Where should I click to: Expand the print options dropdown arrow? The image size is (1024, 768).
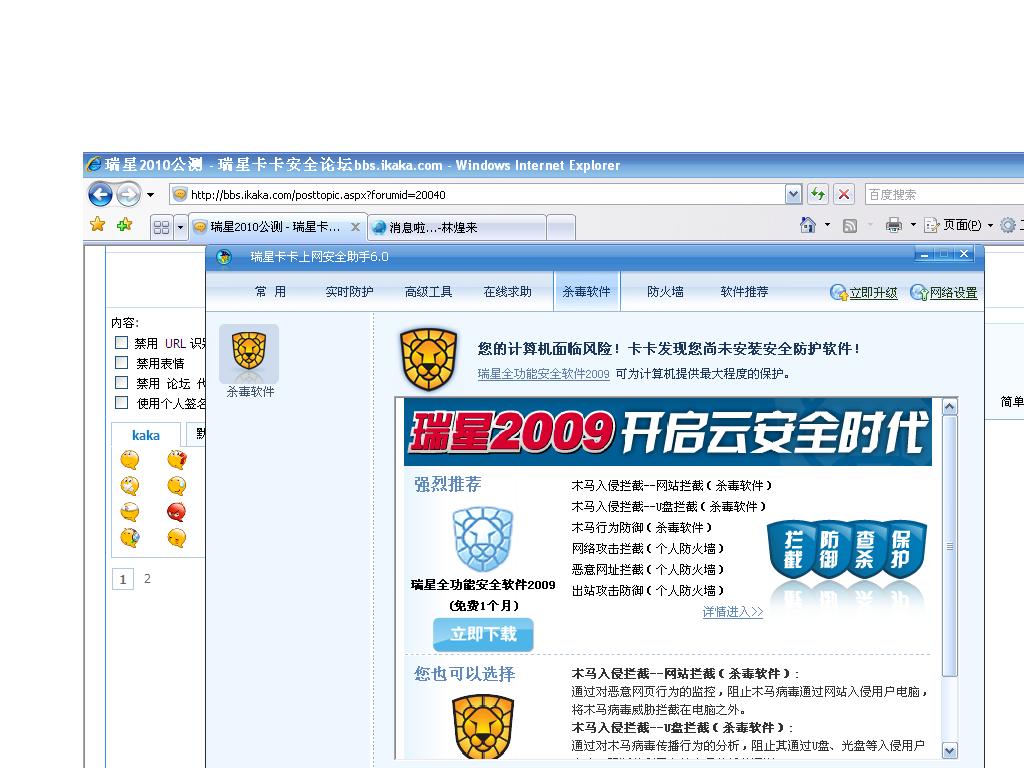click(913, 225)
